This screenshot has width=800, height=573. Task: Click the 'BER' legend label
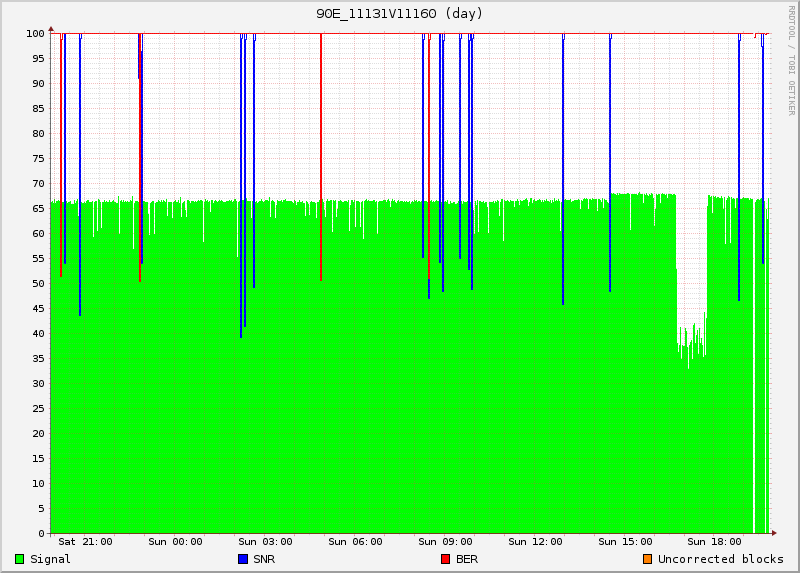(467, 559)
